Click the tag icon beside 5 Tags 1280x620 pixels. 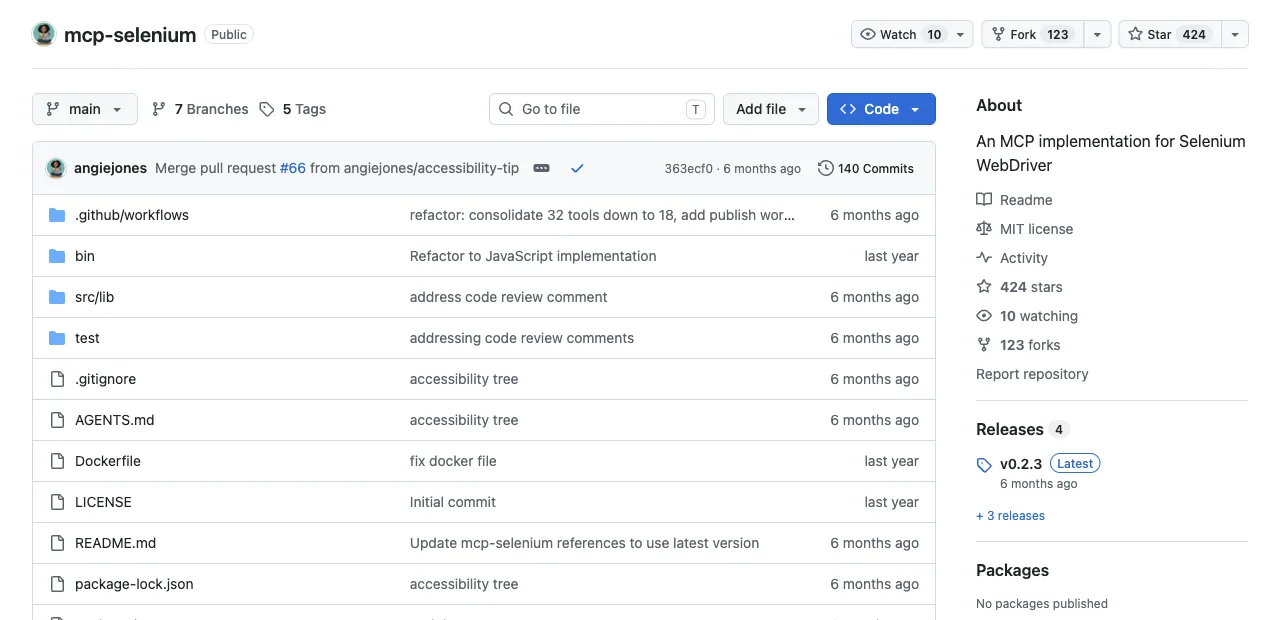point(267,109)
